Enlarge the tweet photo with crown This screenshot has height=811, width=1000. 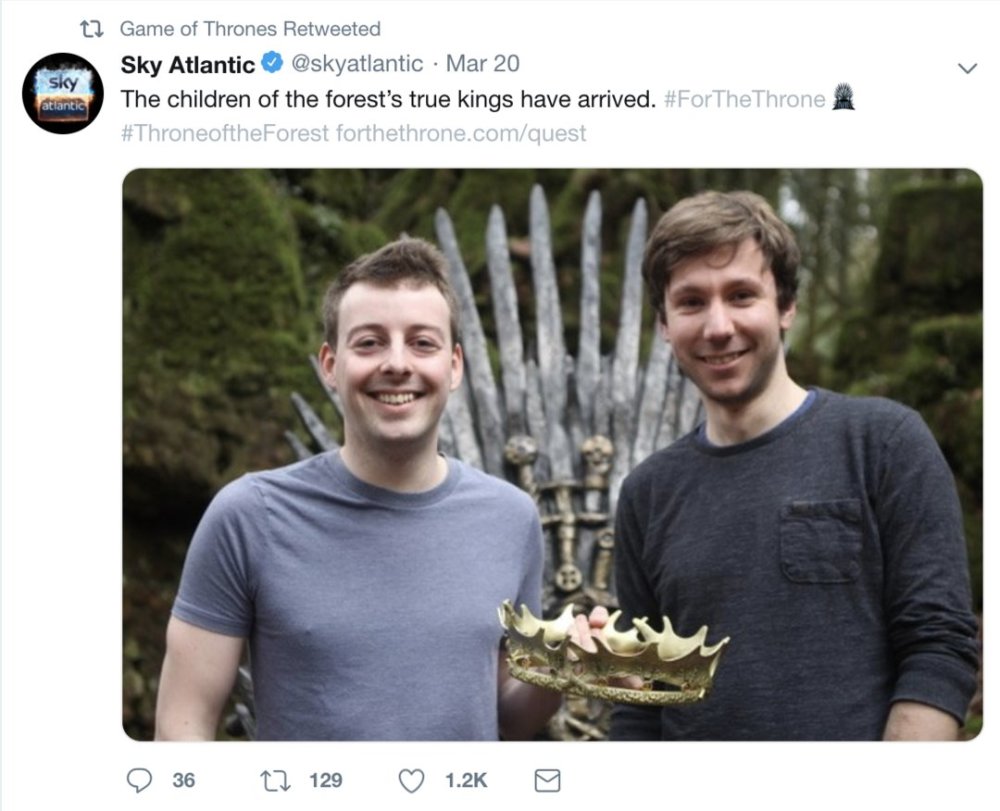tap(552, 455)
